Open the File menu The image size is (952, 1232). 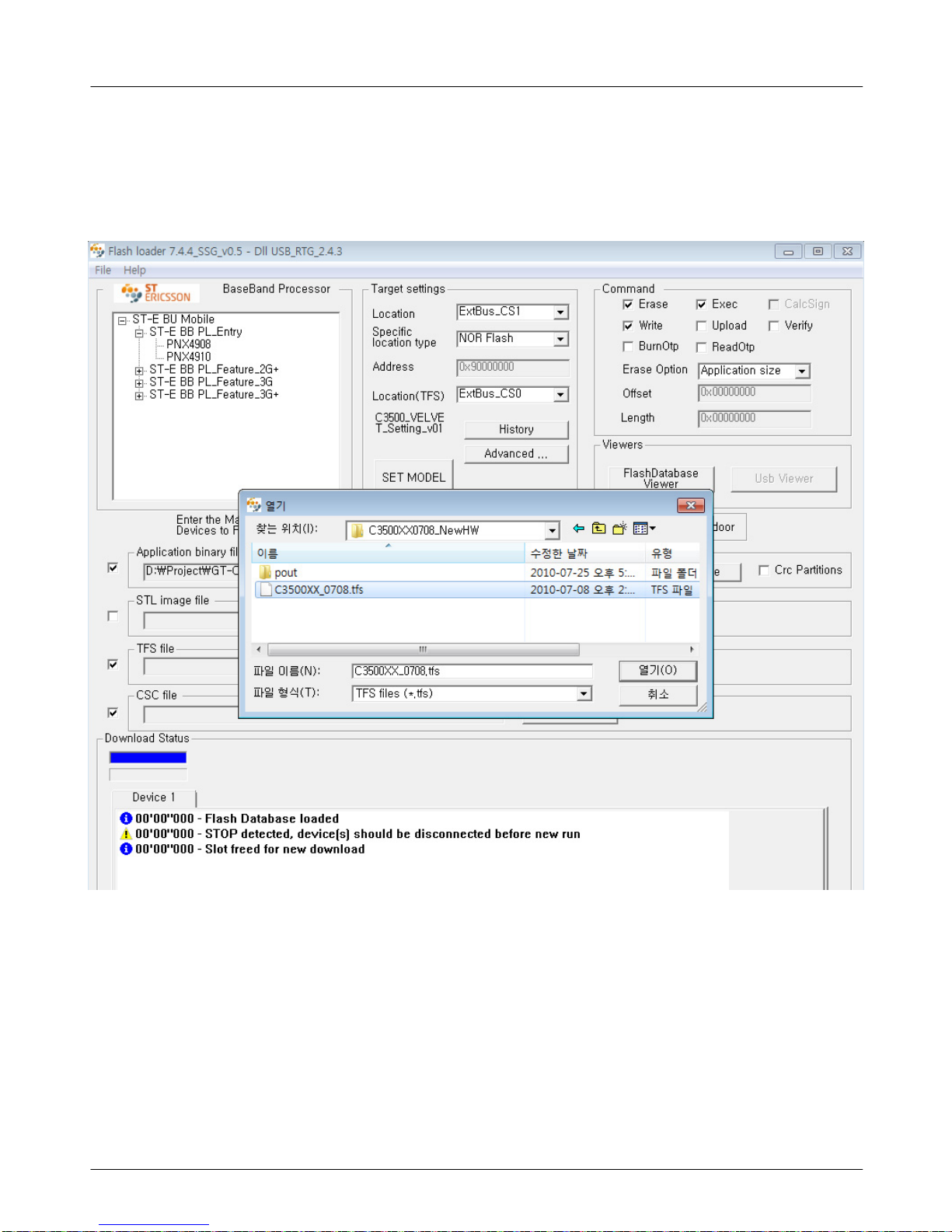[x=103, y=270]
